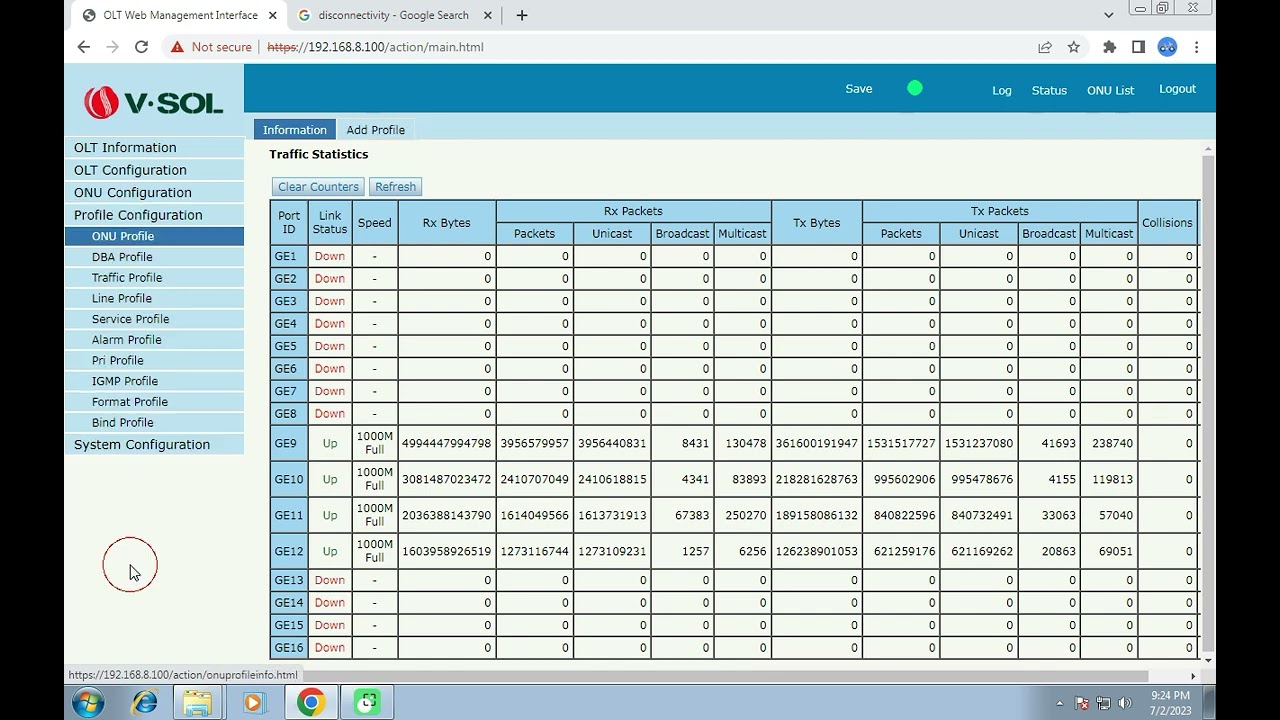Select Traffic Profile in sidebar
The width and height of the screenshot is (1280, 720).
[155, 278]
